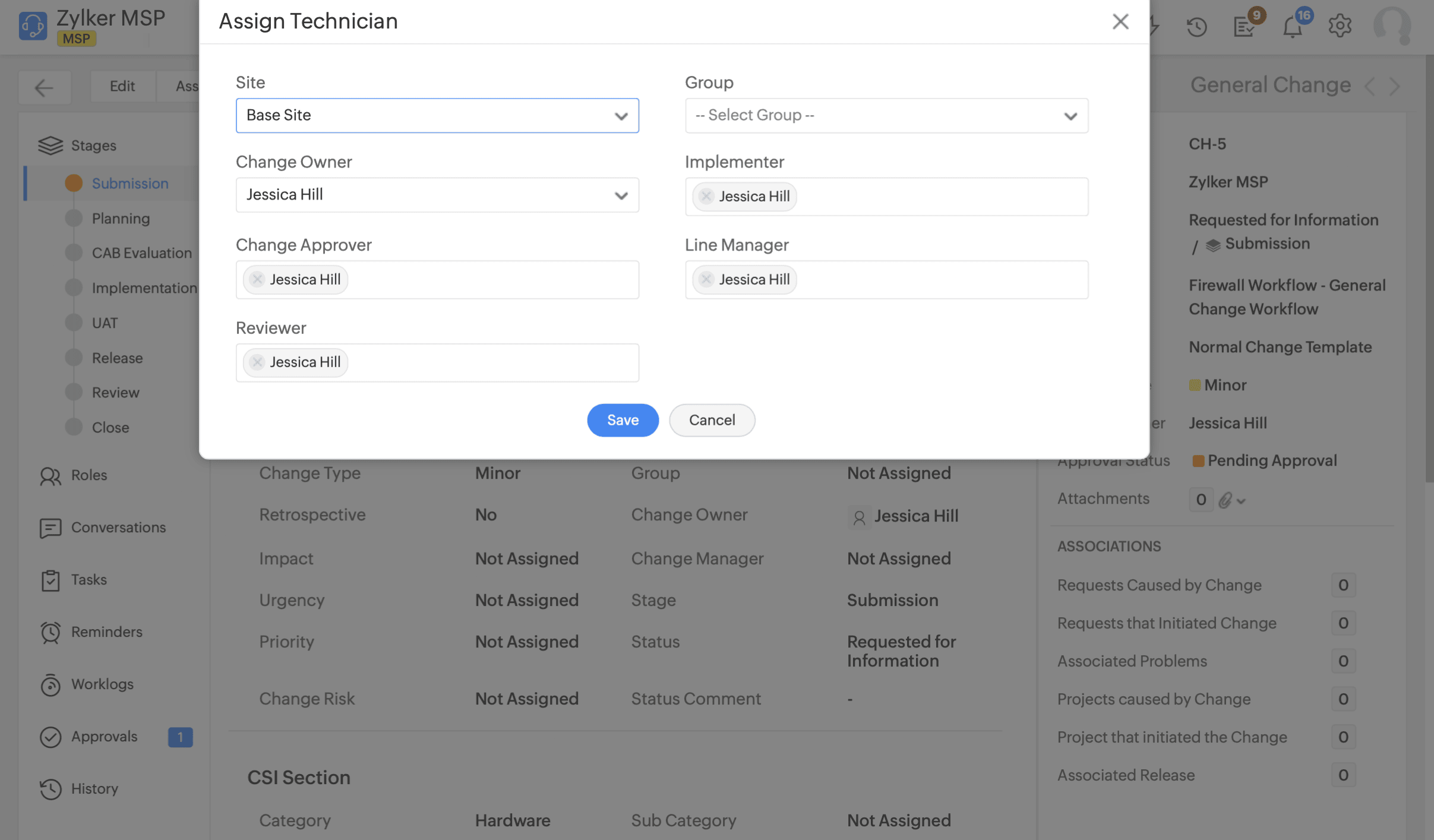Remove Jessica Hill from Change Approver

tap(257, 279)
